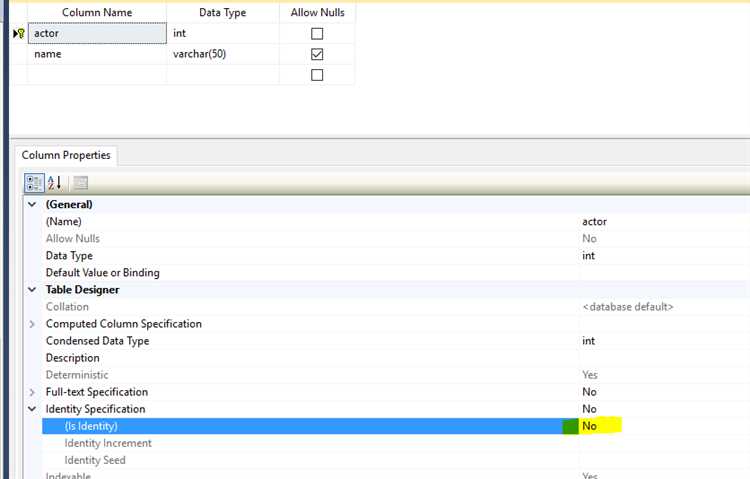Click the actor value of (Name) property
This screenshot has height=479, width=750.
pos(595,222)
